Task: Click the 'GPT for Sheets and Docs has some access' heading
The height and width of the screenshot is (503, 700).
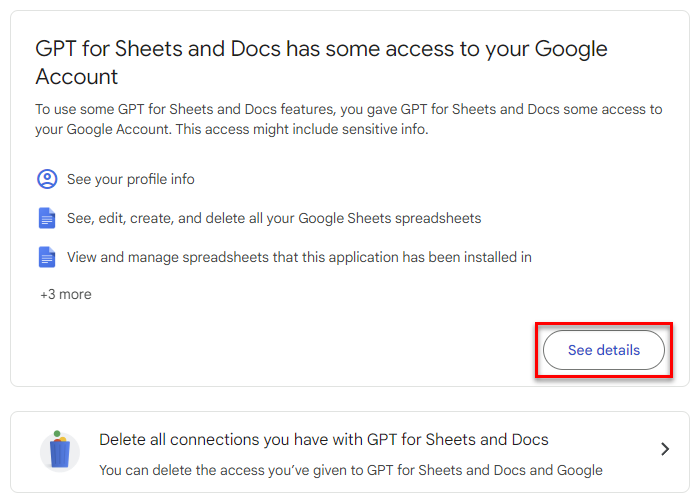Action: tap(320, 49)
